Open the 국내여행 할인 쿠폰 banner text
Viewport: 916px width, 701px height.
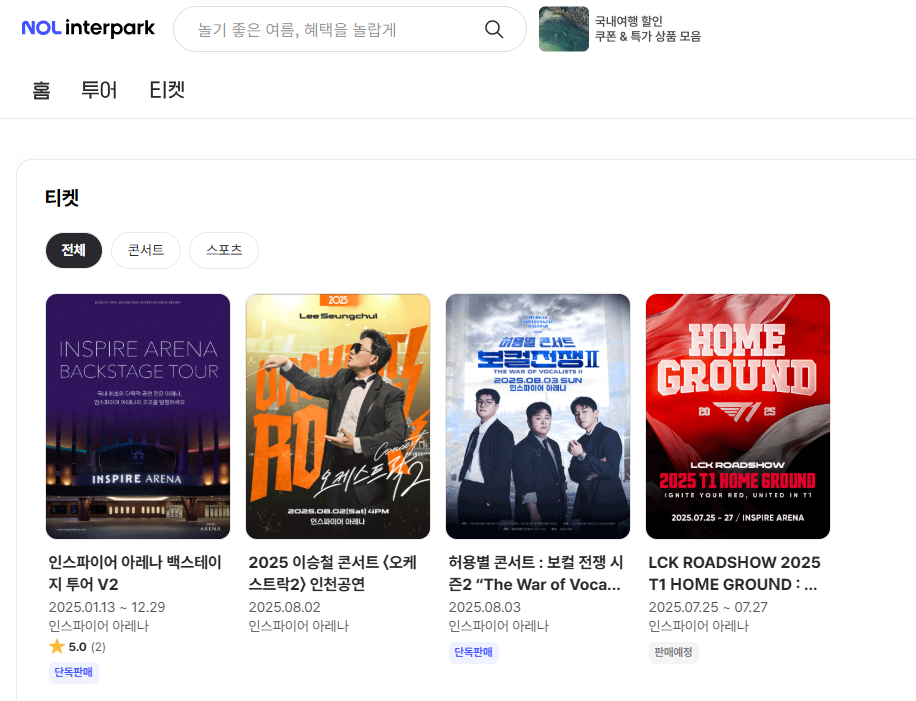point(648,29)
